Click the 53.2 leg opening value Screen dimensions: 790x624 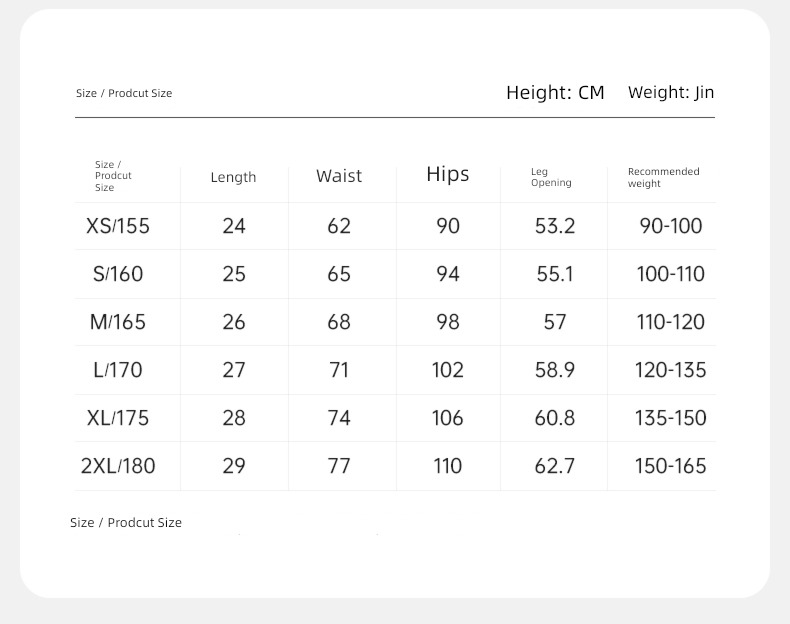click(x=555, y=226)
